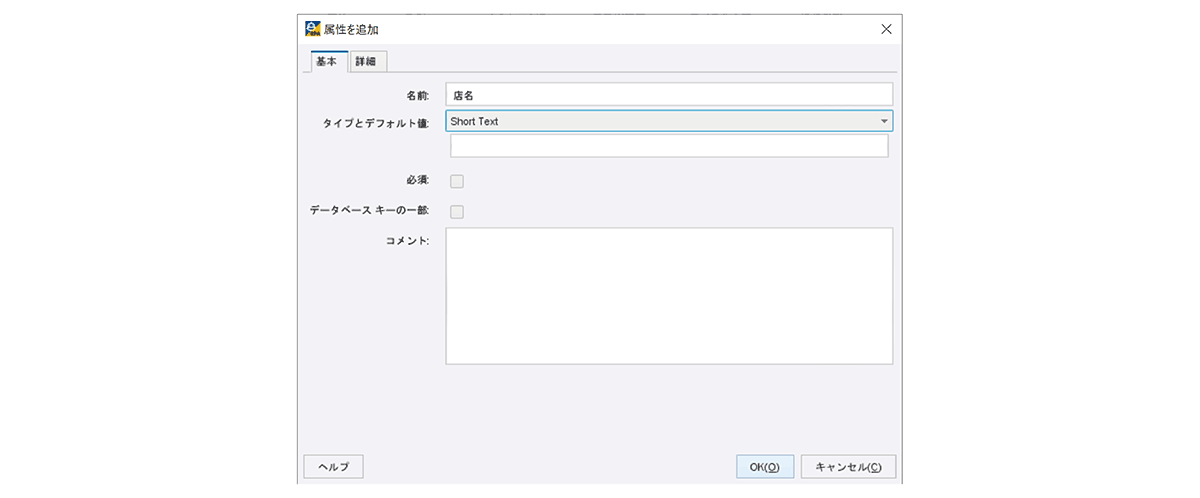Open the Short Text type combo box
The image size is (1200, 498).
pos(669,121)
